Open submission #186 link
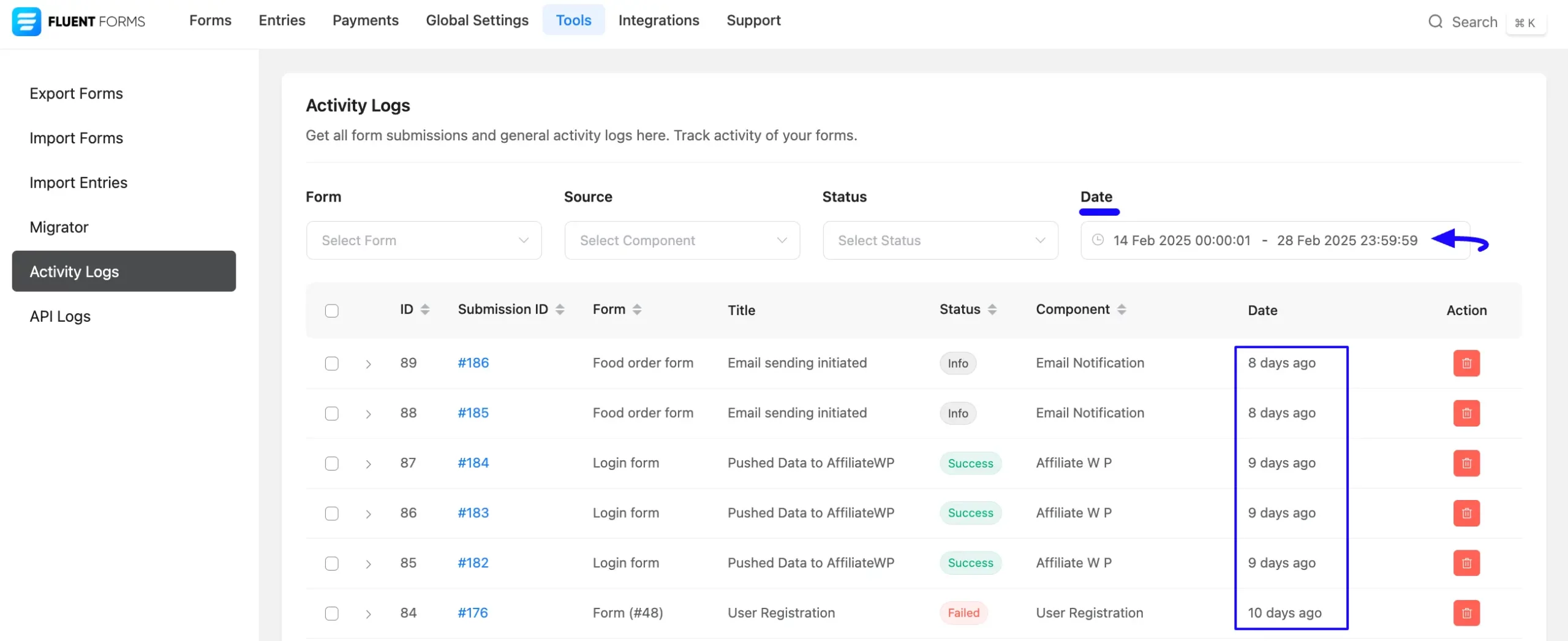1568x641 pixels. coord(473,363)
